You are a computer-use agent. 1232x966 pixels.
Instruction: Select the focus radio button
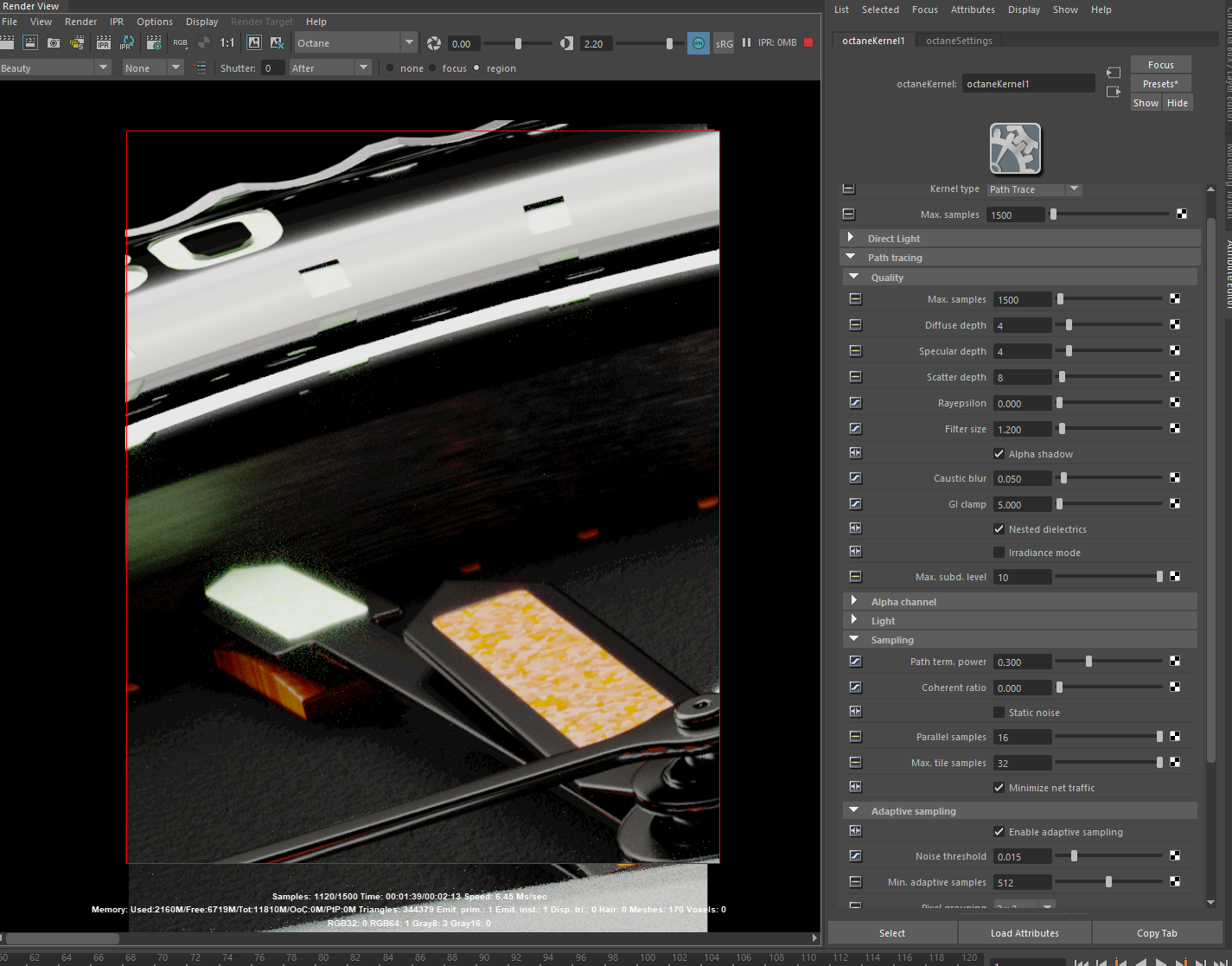(433, 68)
